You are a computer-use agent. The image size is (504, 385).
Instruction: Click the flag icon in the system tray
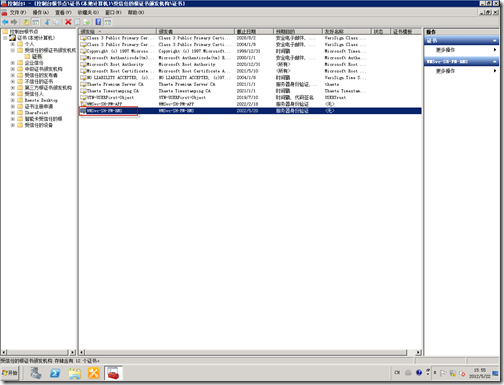(x=443, y=373)
